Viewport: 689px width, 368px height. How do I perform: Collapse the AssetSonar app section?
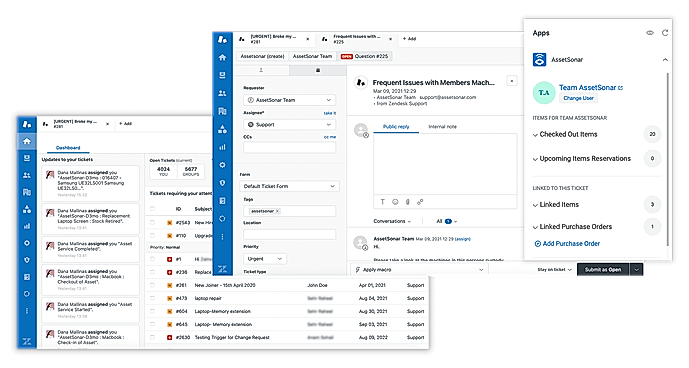tap(665, 60)
